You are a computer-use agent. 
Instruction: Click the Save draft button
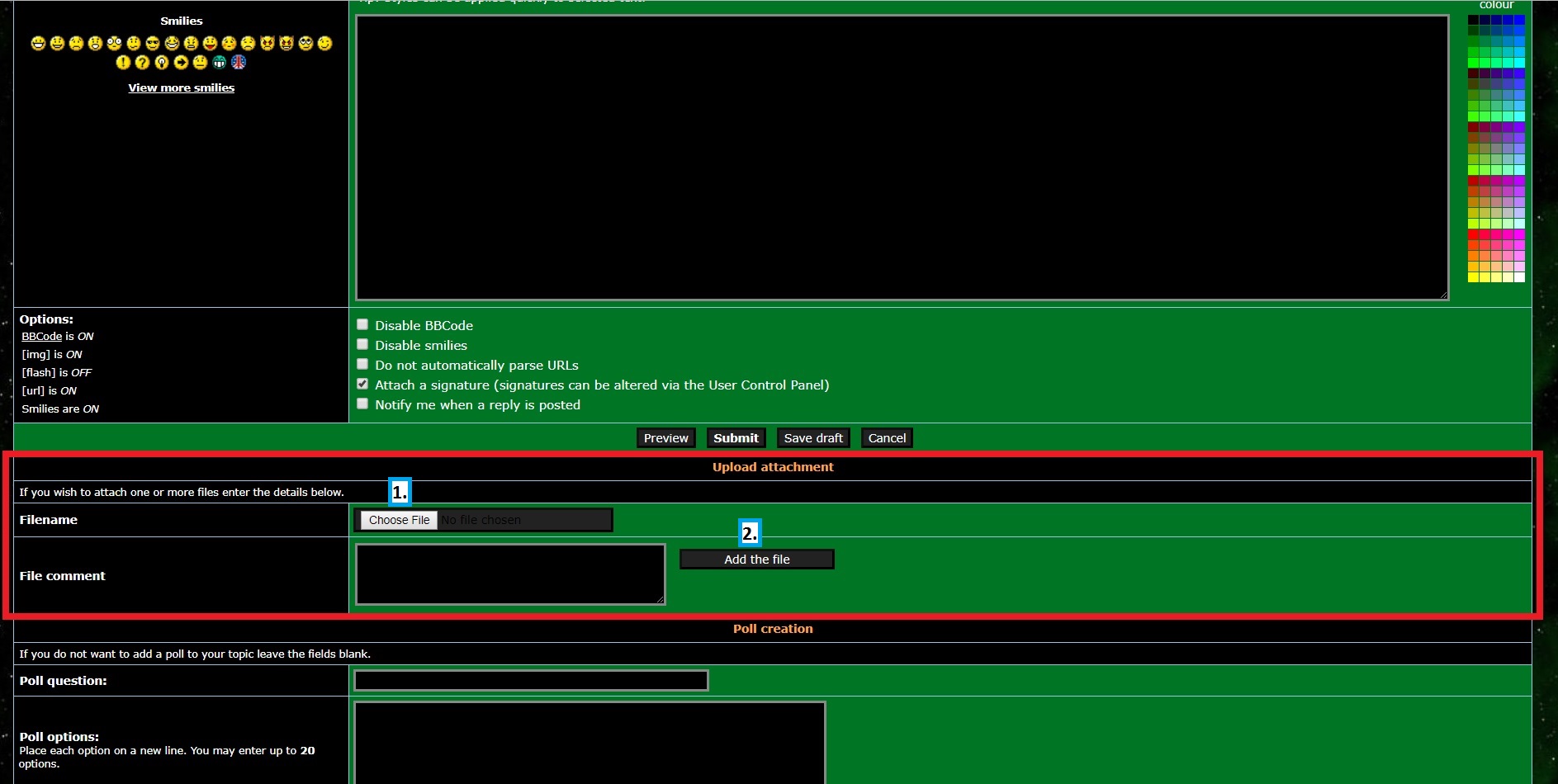[x=812, y=438]
